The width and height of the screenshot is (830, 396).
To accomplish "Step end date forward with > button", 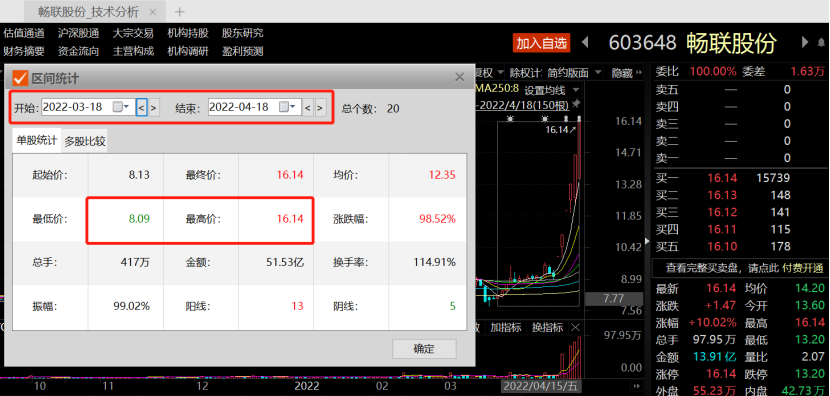I will click(320, 107).
